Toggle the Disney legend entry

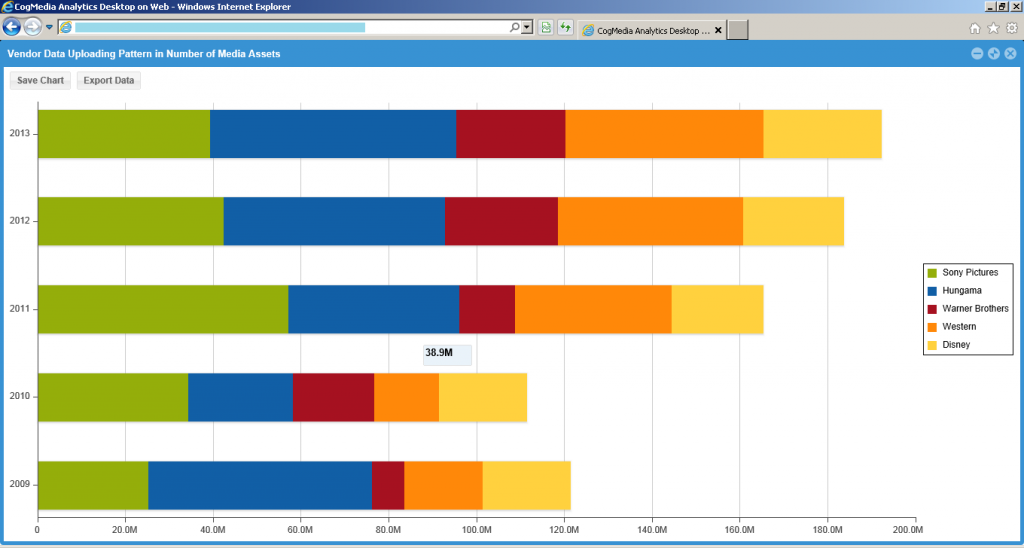(956, 345)
